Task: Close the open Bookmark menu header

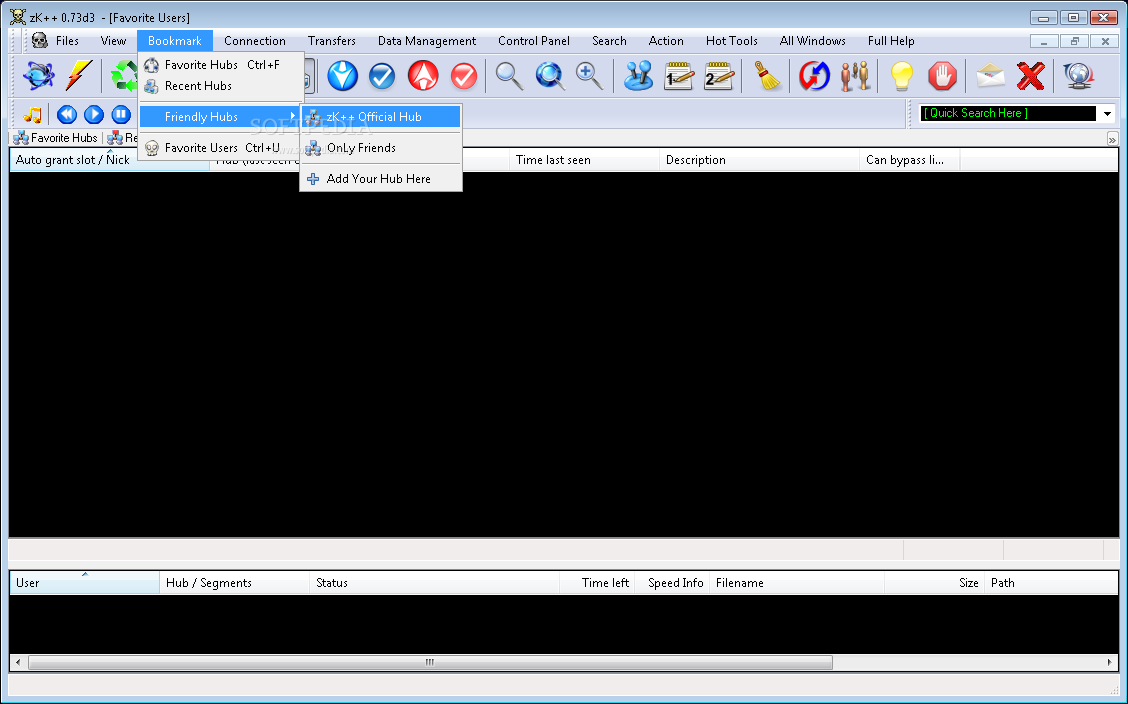Action: pyautogui.click(x=175, y=41)
